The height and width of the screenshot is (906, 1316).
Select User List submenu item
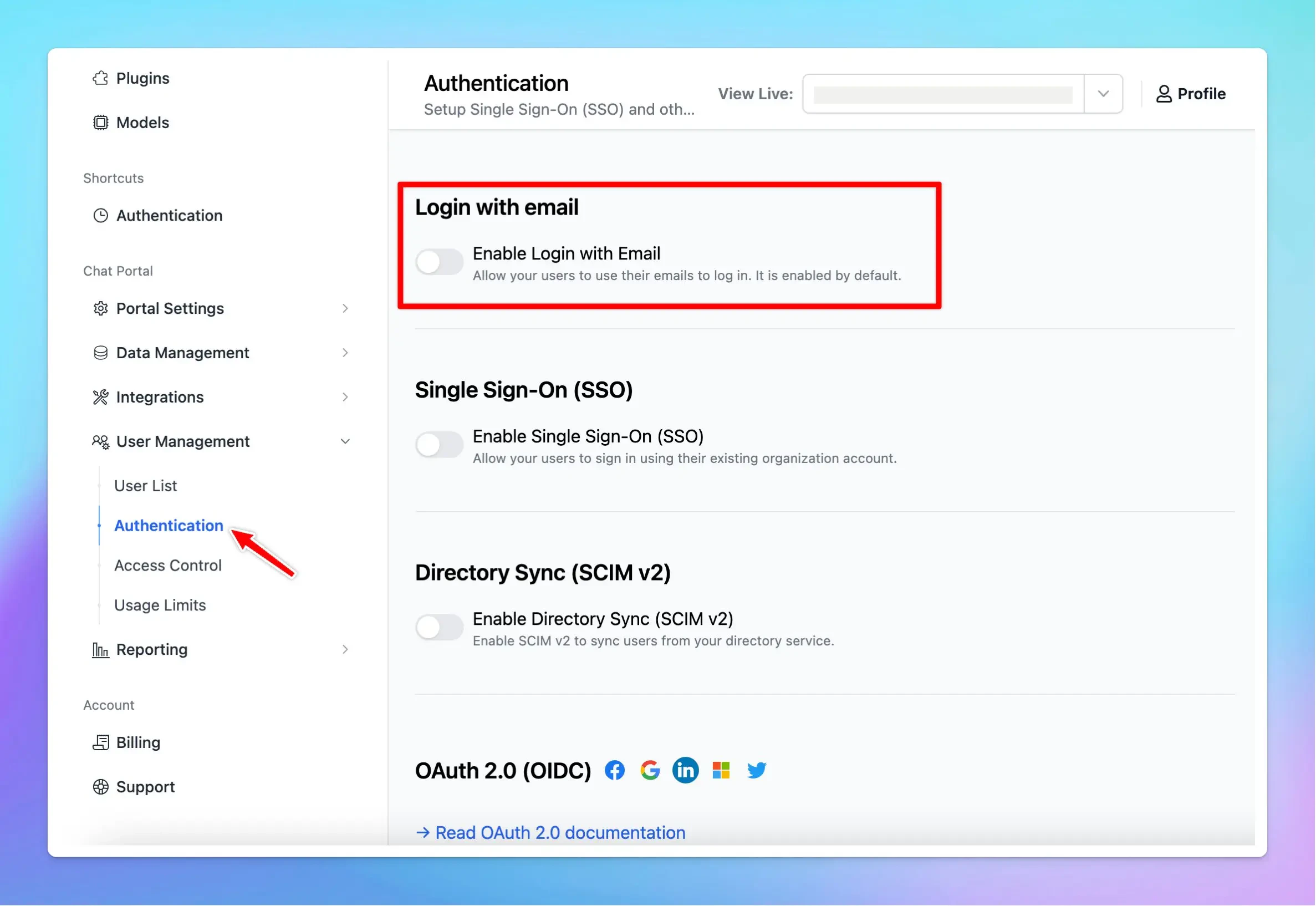click(146, 486)
